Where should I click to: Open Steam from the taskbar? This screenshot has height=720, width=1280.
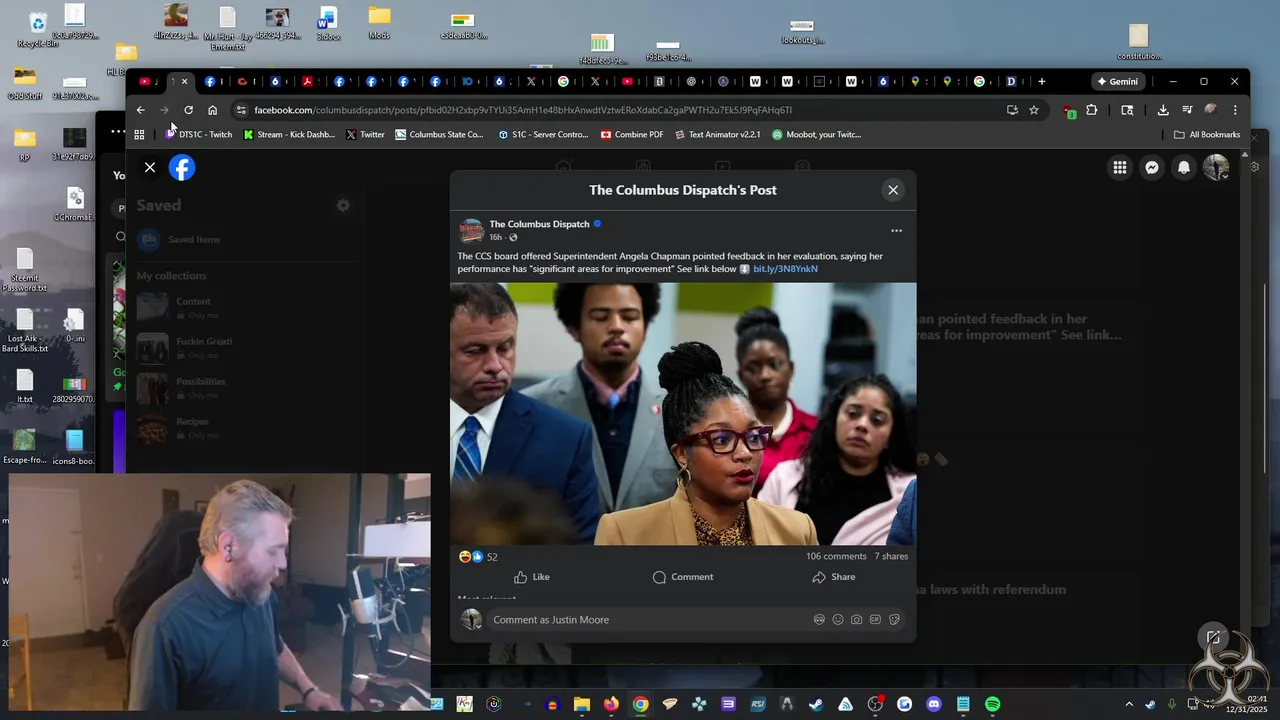tap(816, 705)
